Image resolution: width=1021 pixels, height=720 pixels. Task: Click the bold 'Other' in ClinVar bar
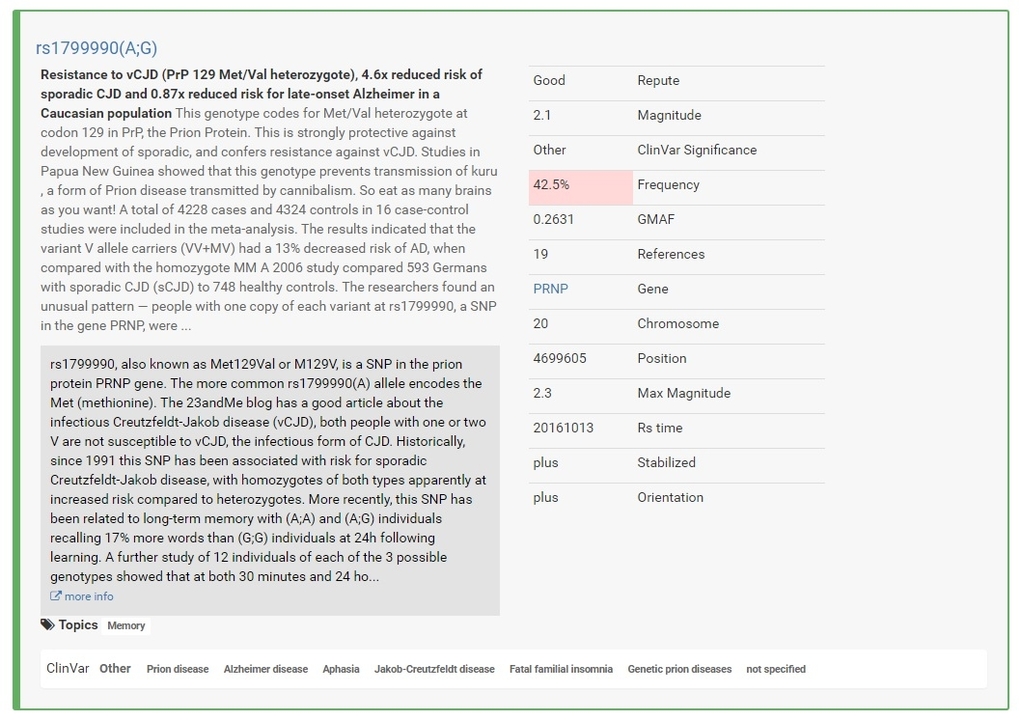(x=115, y=669)
